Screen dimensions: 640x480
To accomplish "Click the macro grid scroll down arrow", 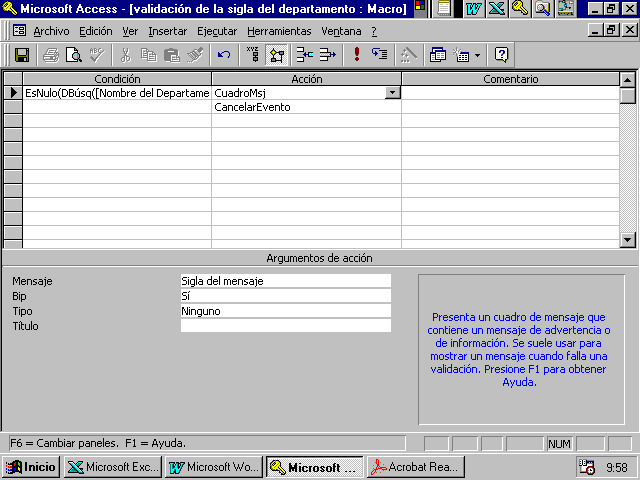I will tap(627, 240).
